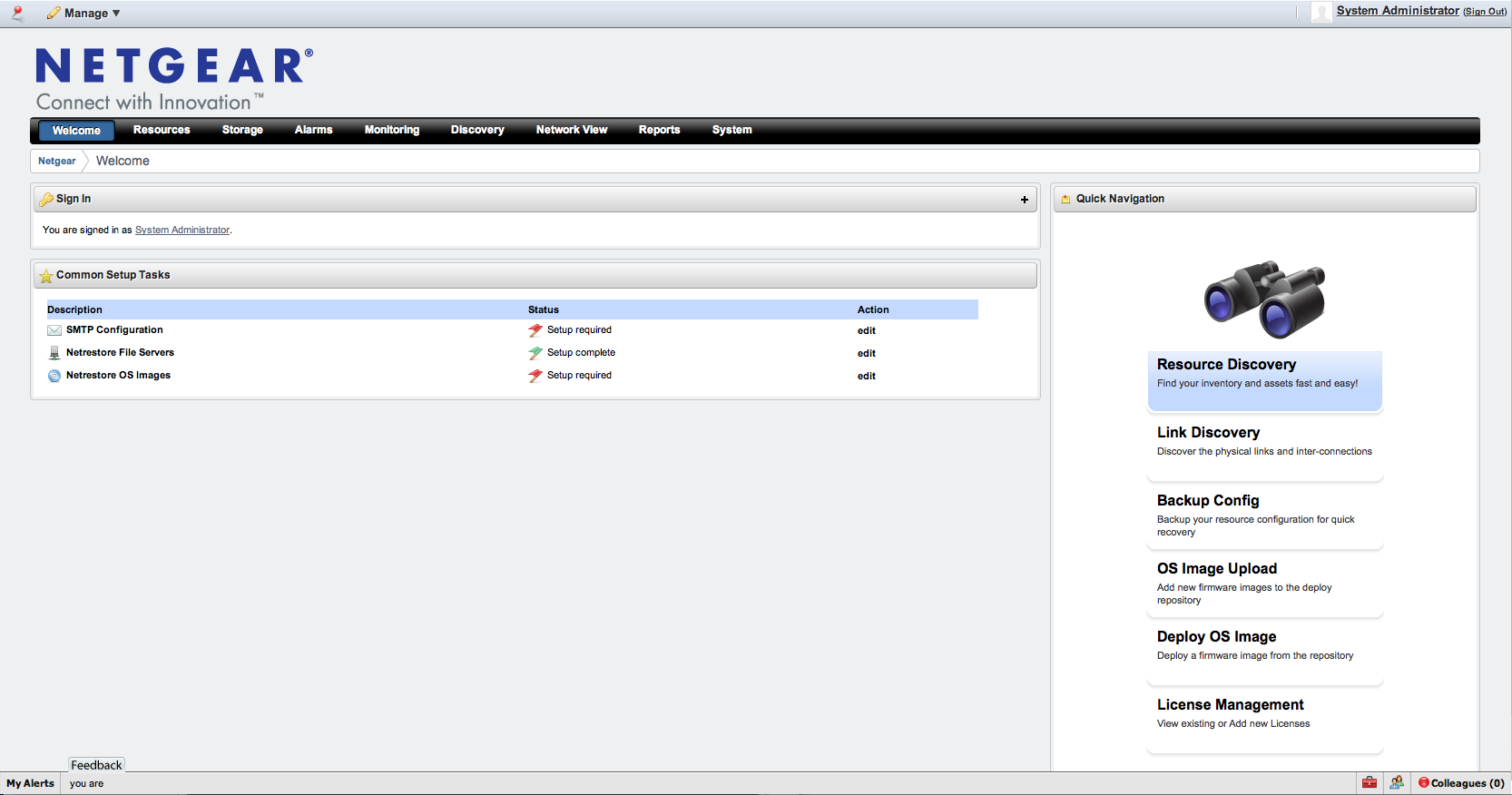Edit the Netrestore OS Images task
The width and height of the screenshot is (1512, 795).
coord(866,376)
